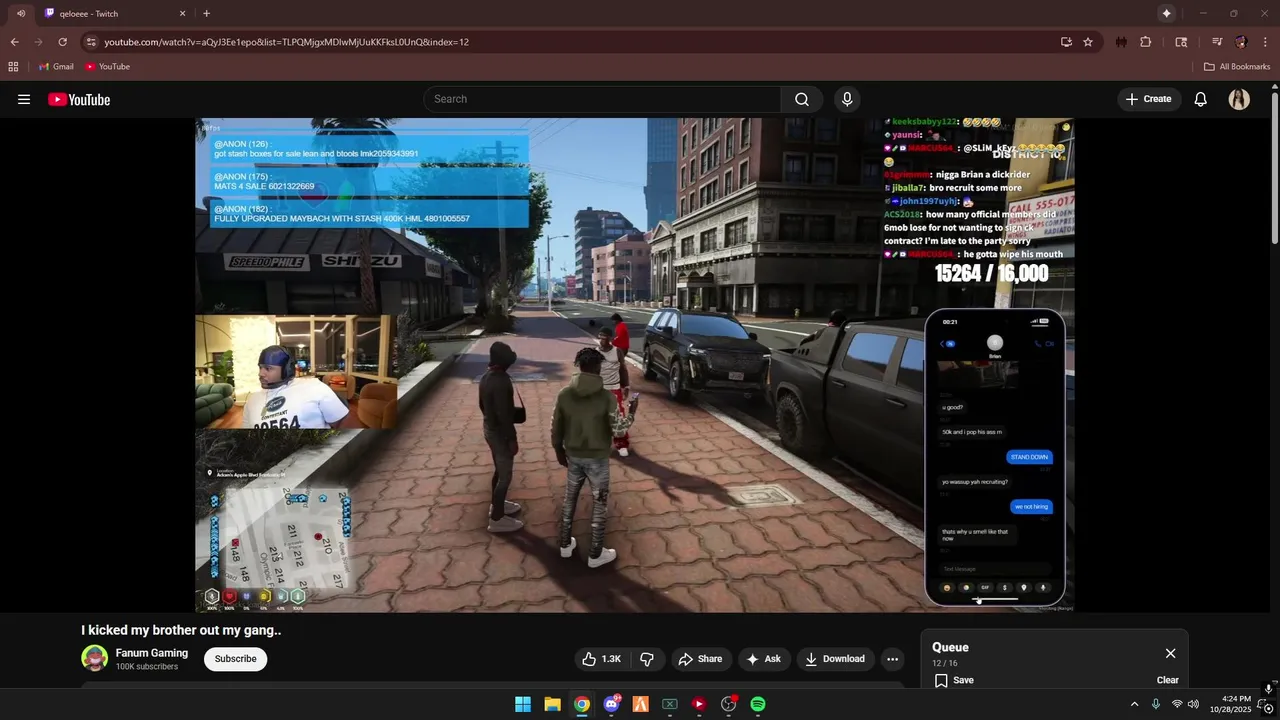Open File Explorer from the taskbar
The image size is (1280, 720).
pos(552,704)
